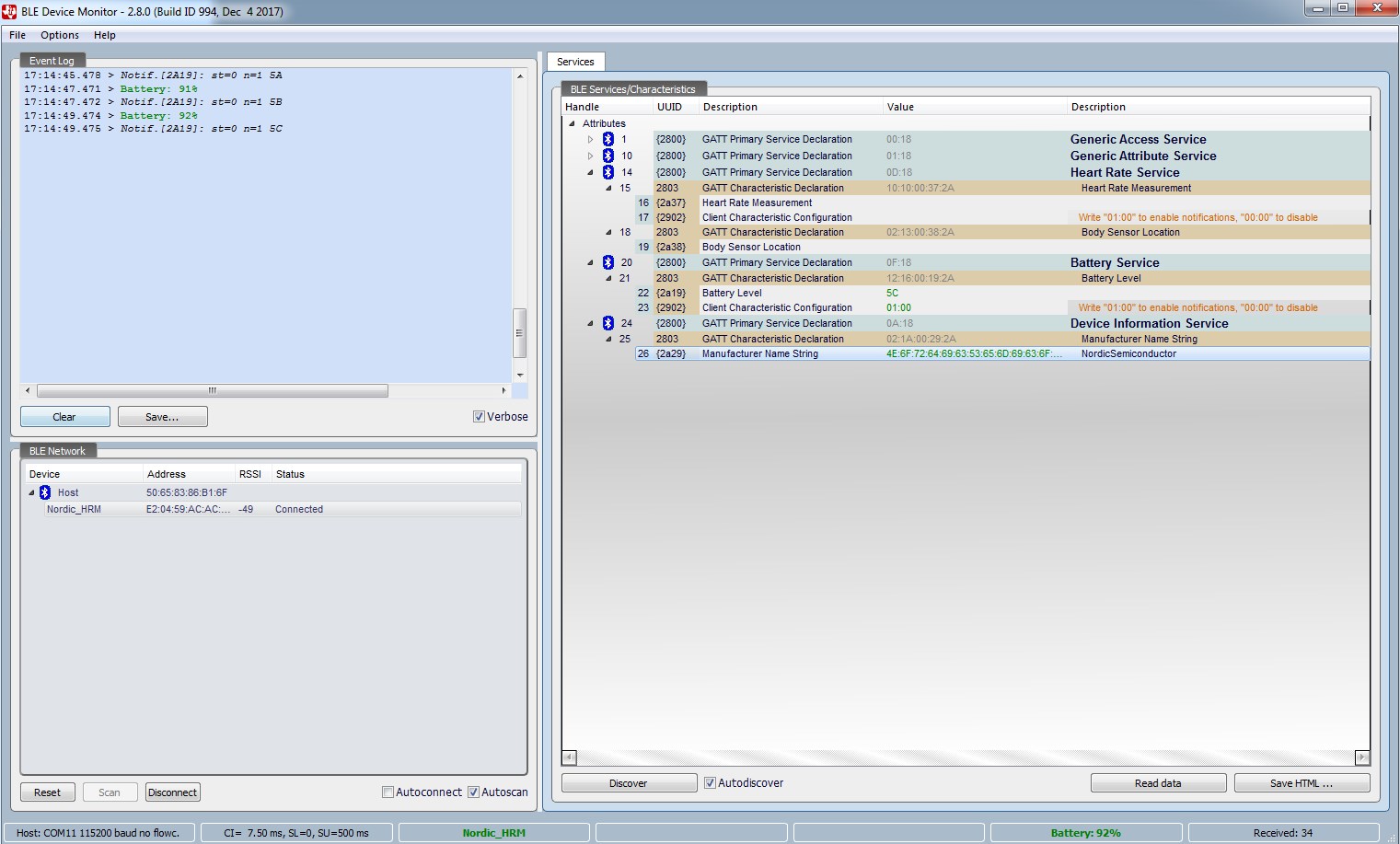Select Heart Rate Measurement handle 16 row
Image resolution: width=1400 pixels, height=844 pixels.
click(1002, 202)
